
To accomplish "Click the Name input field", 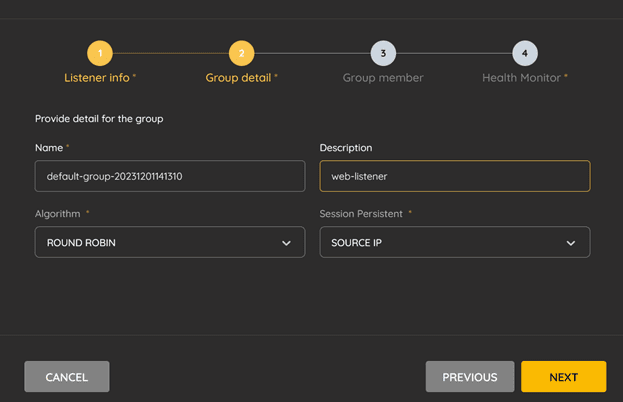I will click(170, 176).
